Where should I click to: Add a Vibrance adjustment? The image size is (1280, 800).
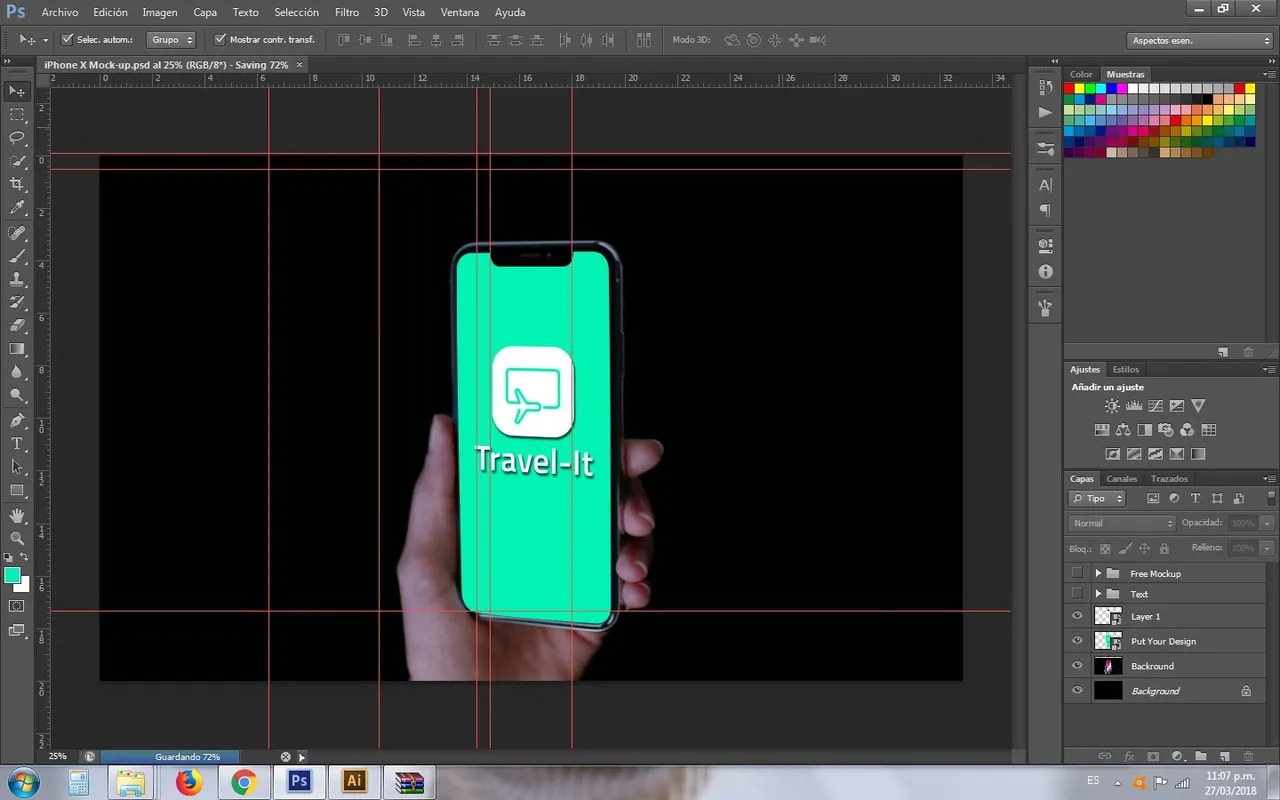(x=1198, y=406)
